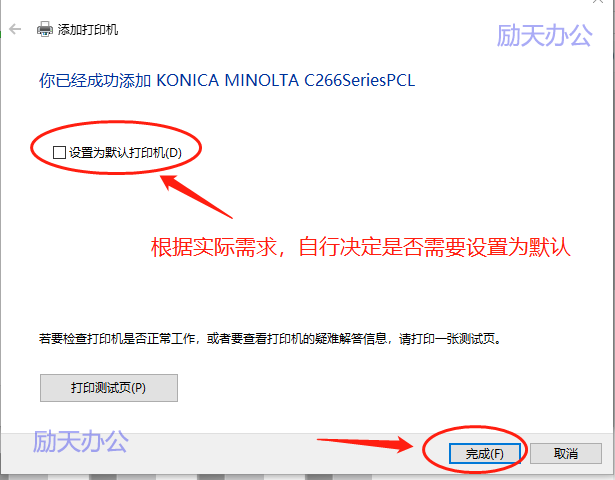Viewport: 615px width, 480px height.
Task: Click the bottom-left 励天办公 watermark
Action: tap(80, 441)
